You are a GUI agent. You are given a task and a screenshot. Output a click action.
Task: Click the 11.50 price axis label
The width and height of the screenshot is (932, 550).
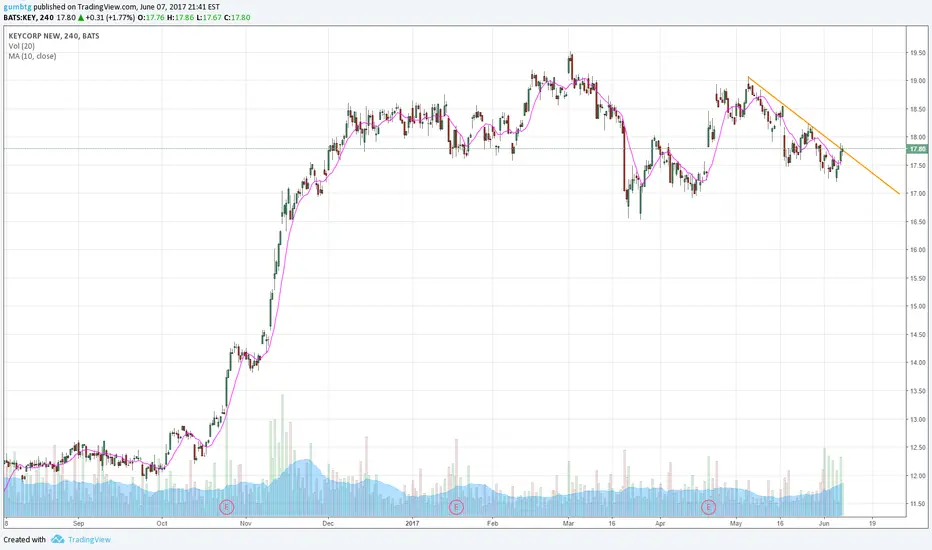click(x=918, y=504)
